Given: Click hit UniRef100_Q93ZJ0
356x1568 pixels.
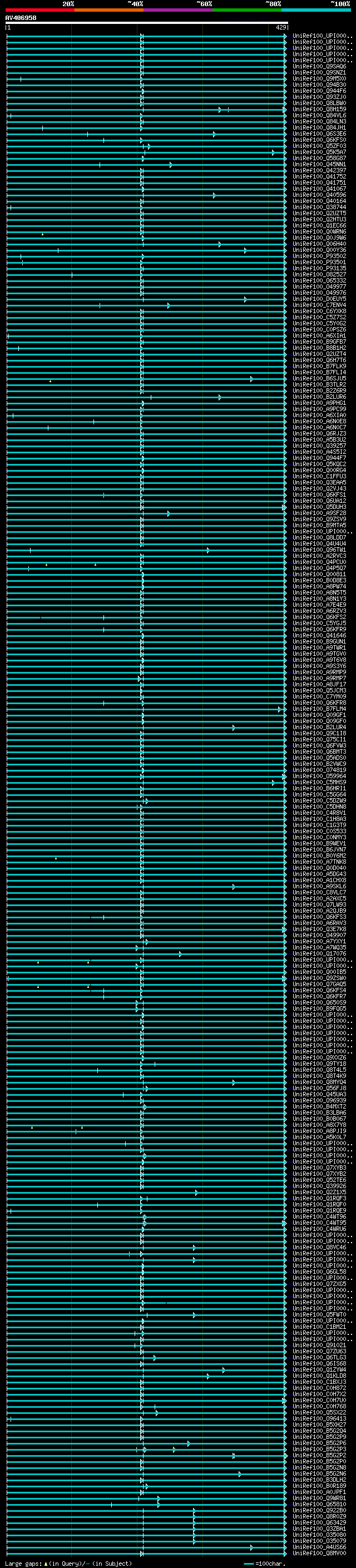Looking at the screenshot, I should (x=319, y=97).
